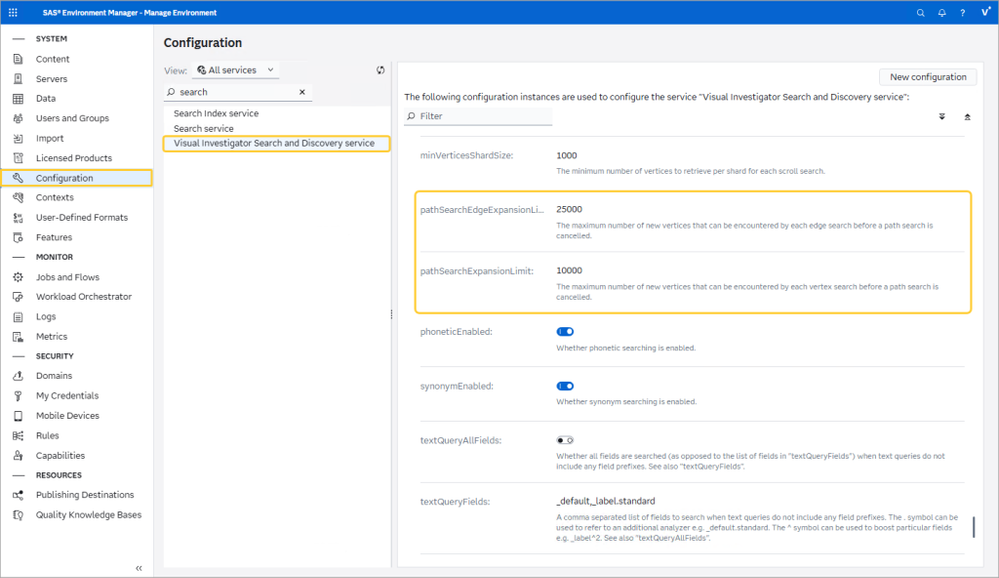Click the Metrics icon in sidebar
This screenshot has height=578, width=999.
pyautogui.click(x=18, y=336)
